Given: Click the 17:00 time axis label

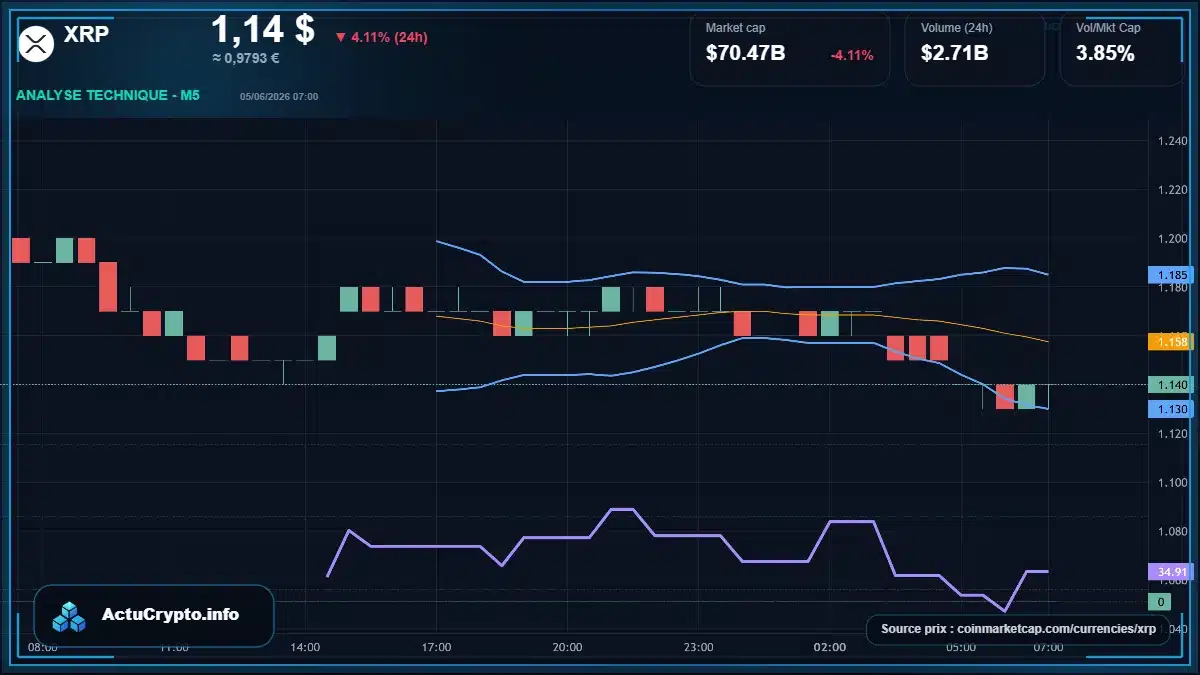Looking at the screenshot, I should (x=437, y=648).
